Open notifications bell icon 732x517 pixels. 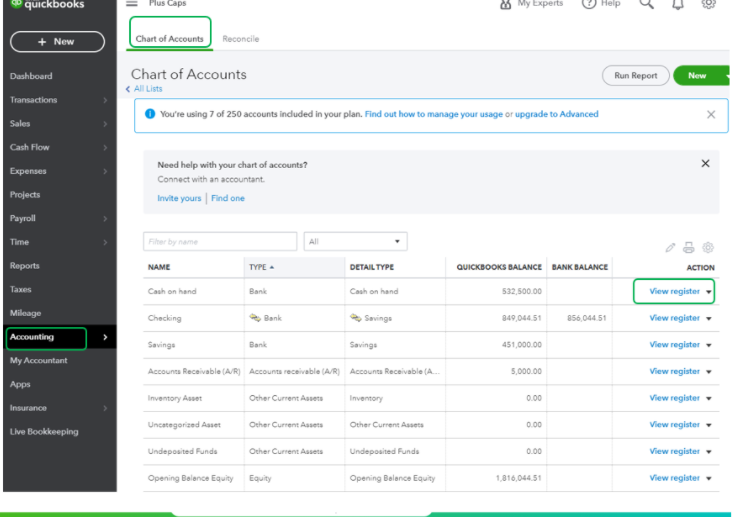point(678,4)
